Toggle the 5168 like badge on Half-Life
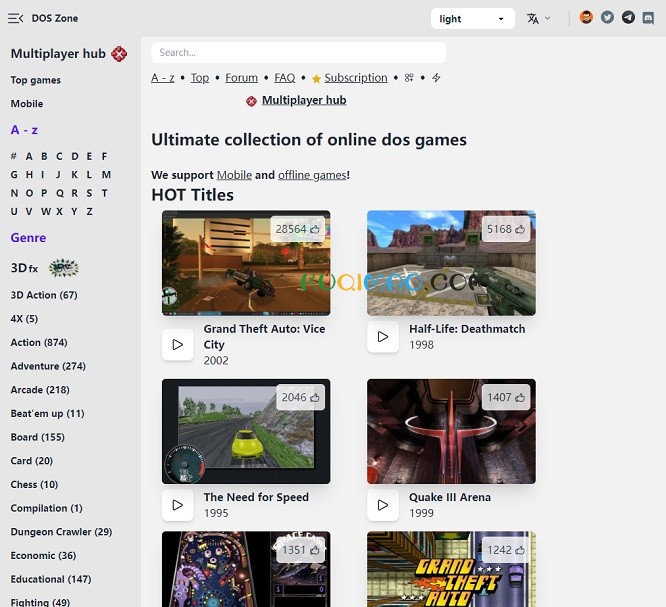The width and height of the screenshot is (666, 607). pyautogui.click(x=505, y=229)
